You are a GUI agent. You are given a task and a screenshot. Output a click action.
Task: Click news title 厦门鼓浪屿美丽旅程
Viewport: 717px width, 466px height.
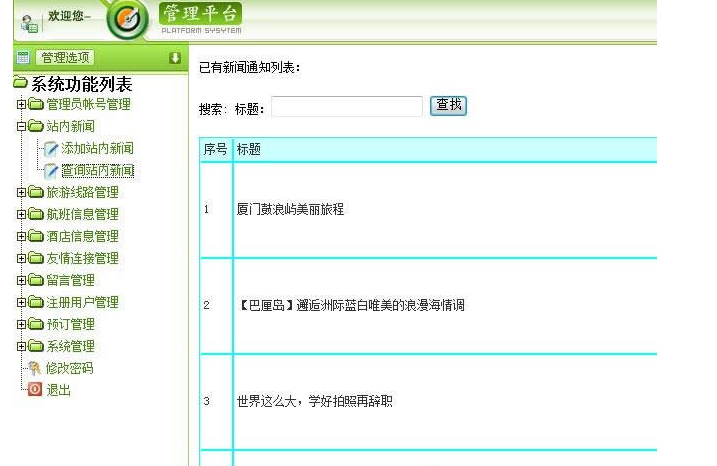290,209
